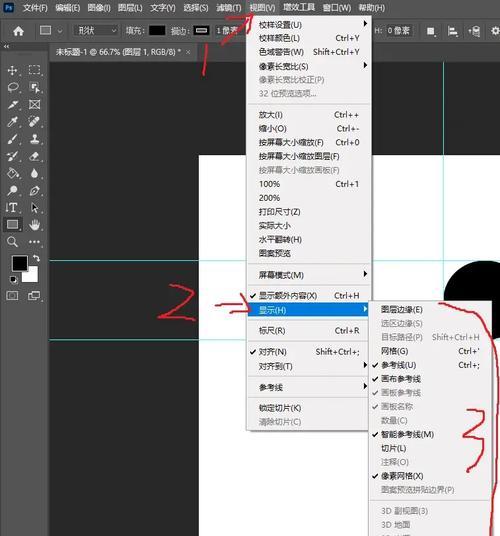
Task: Open the 形状 tool mode dropdown
Action: [x=97, y=31]
